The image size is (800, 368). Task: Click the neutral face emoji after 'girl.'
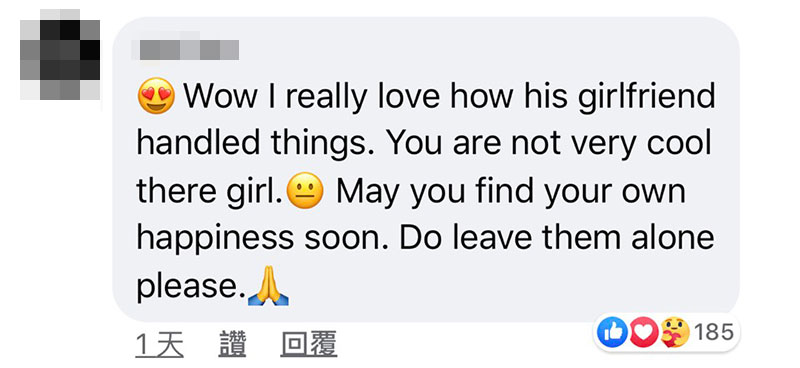click(306, 190)
